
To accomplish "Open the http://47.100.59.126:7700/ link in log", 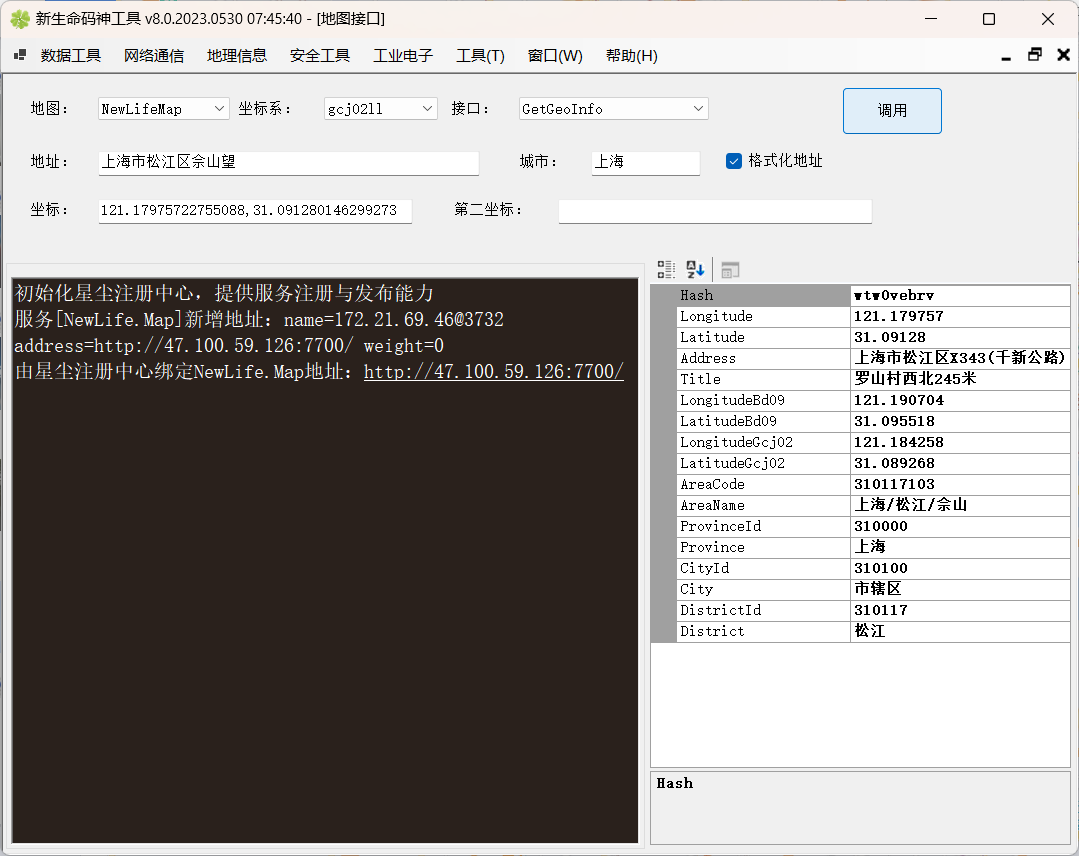I will [x=493, y=372].
